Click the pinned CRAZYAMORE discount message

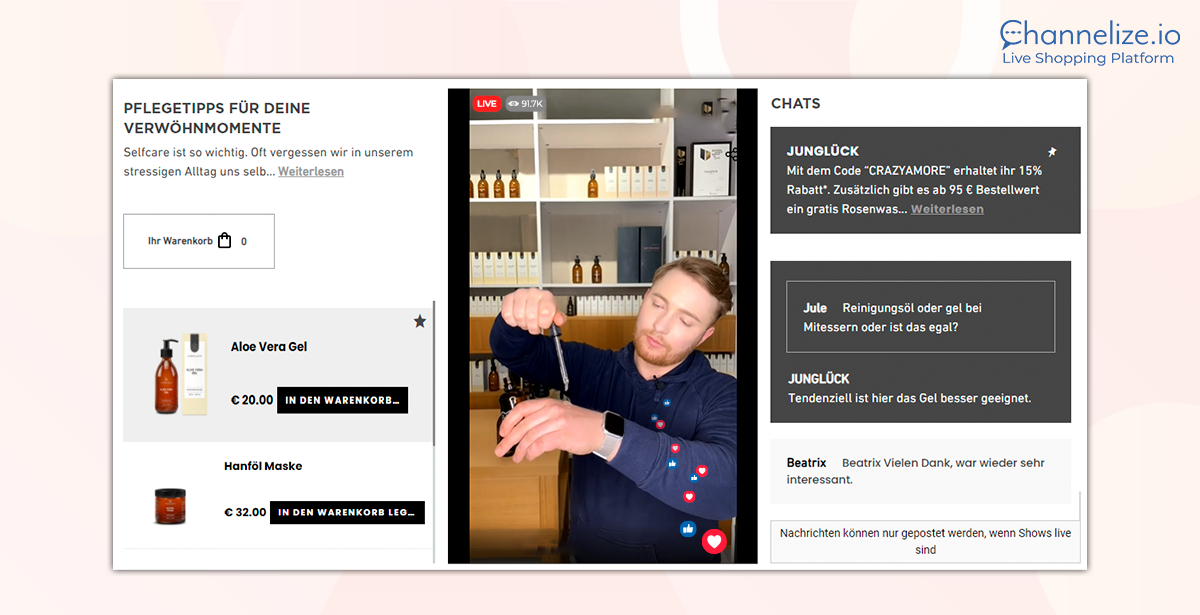tap(925, 180)
